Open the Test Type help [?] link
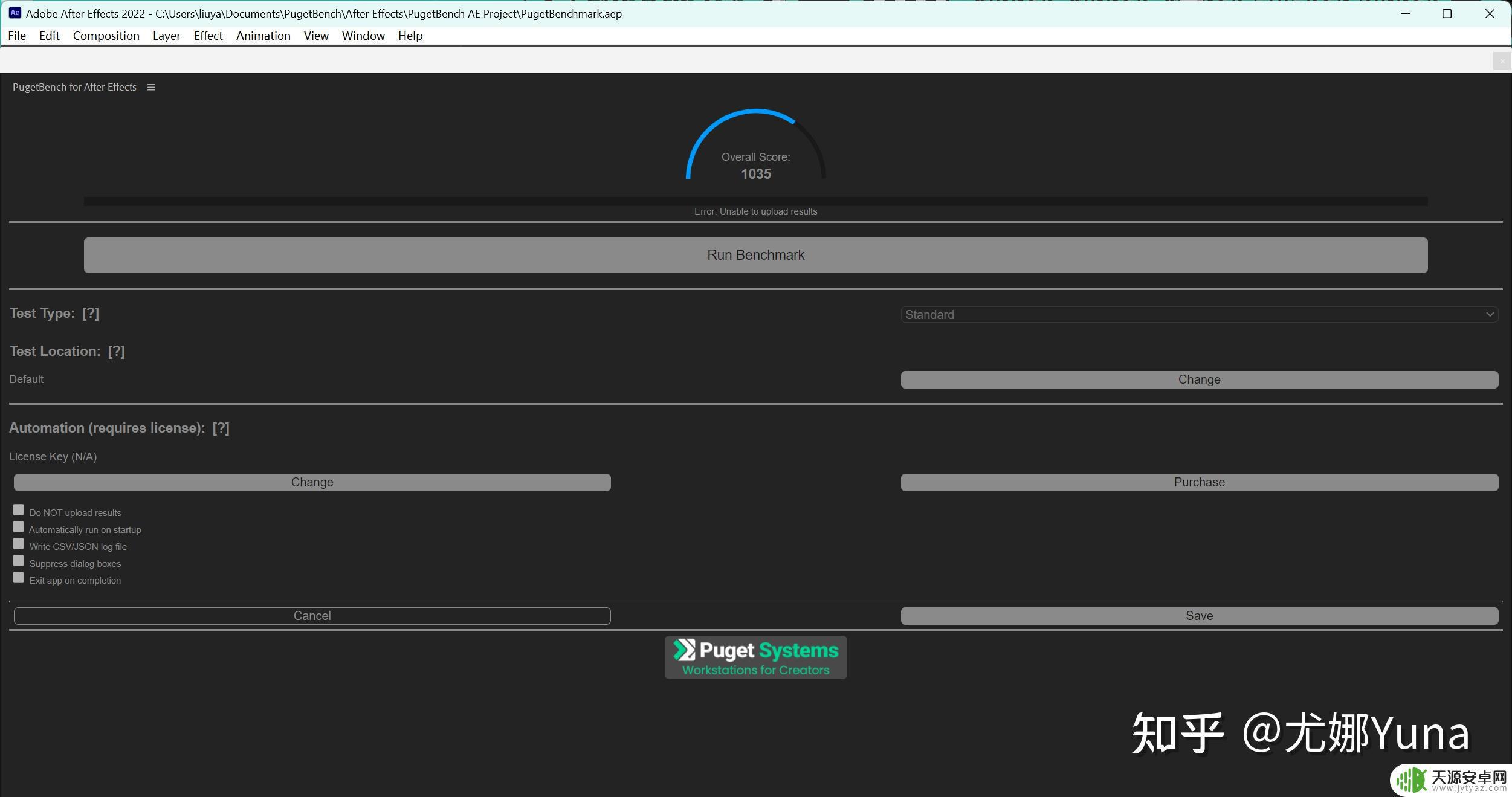 pos(91,313)
